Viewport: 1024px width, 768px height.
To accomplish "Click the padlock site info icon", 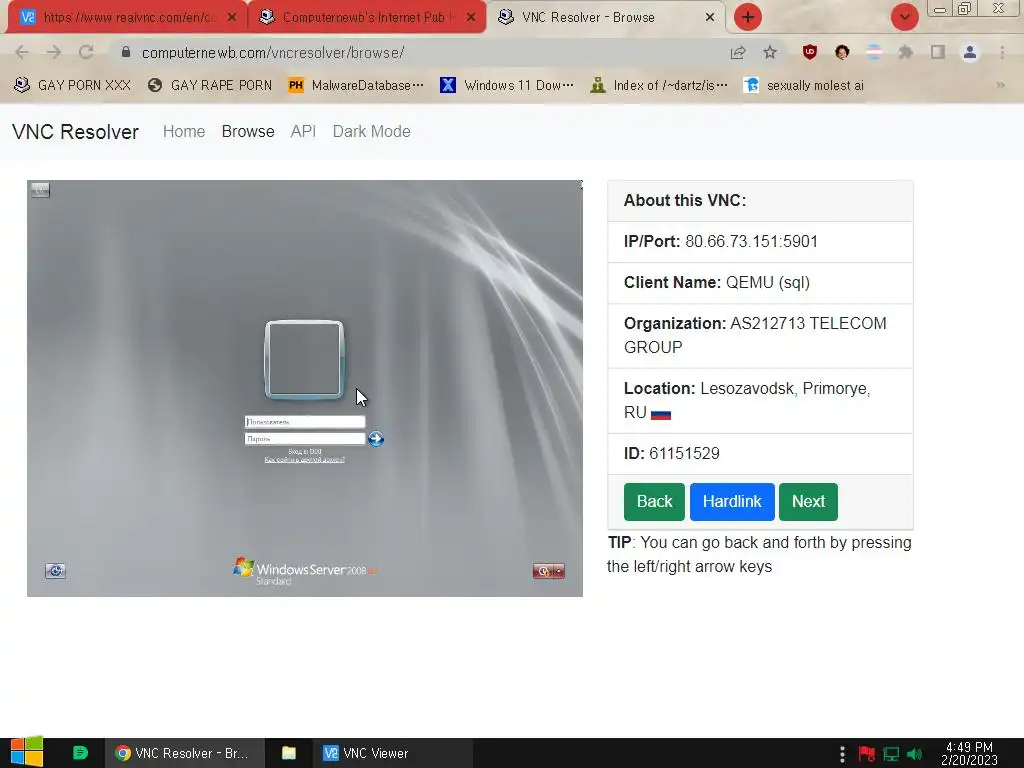I will tap(125, 52).
